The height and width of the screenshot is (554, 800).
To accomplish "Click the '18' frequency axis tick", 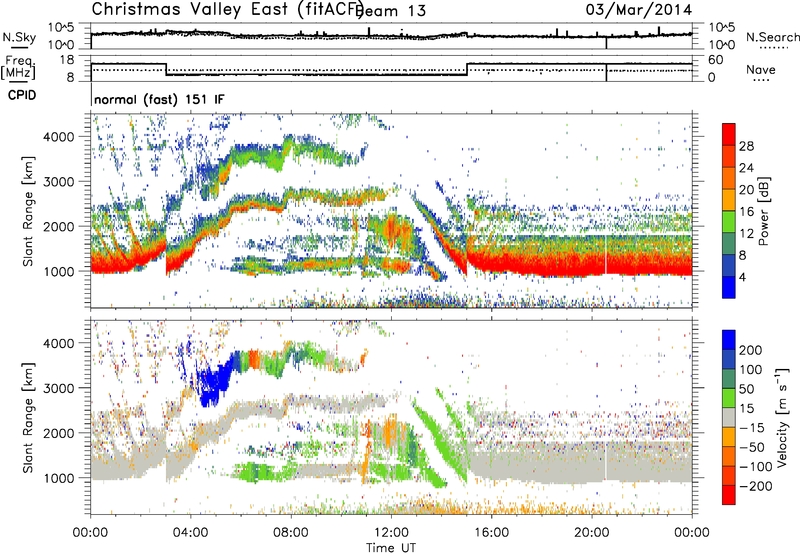I will point(67,59).
